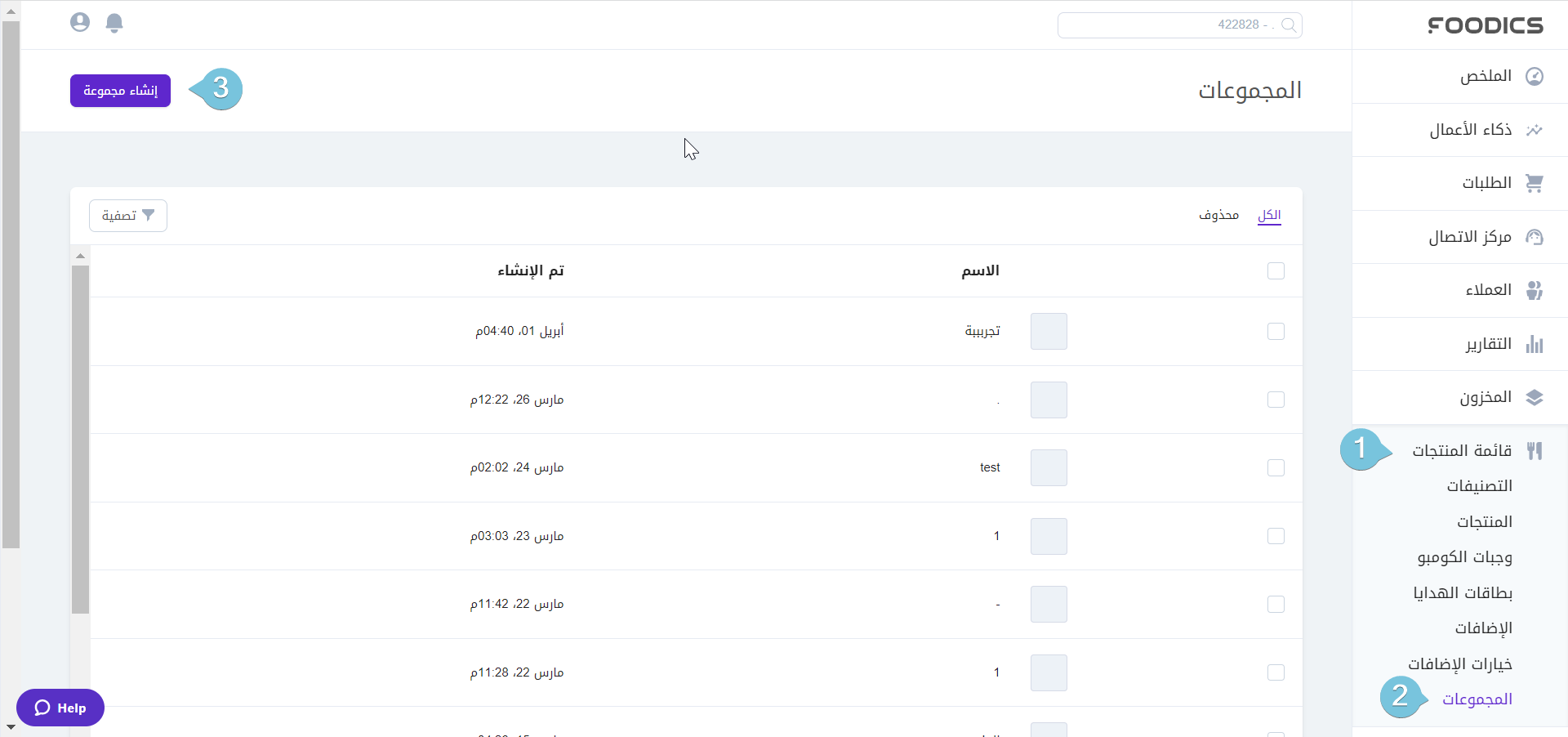Collapse the قائمة المنتجات menu section
Screen dimensions: 1568x737
[x=1462, y=451]
